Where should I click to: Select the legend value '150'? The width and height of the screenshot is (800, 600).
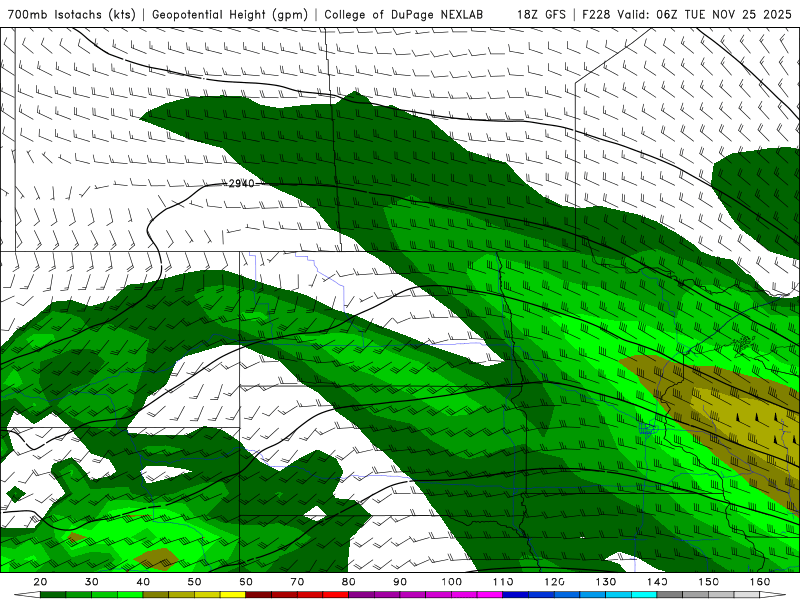point(709,582)
